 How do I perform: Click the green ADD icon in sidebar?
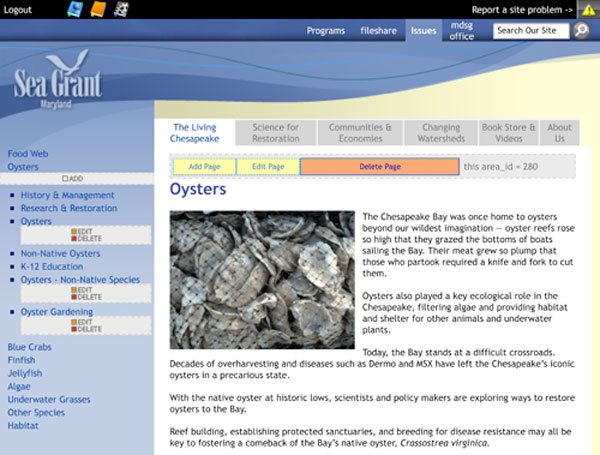click(x=76, y=179)
